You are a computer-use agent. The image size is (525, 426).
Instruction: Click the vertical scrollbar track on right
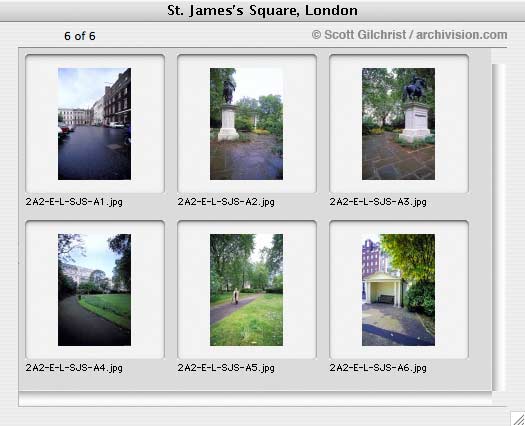(x=499, y=227)
